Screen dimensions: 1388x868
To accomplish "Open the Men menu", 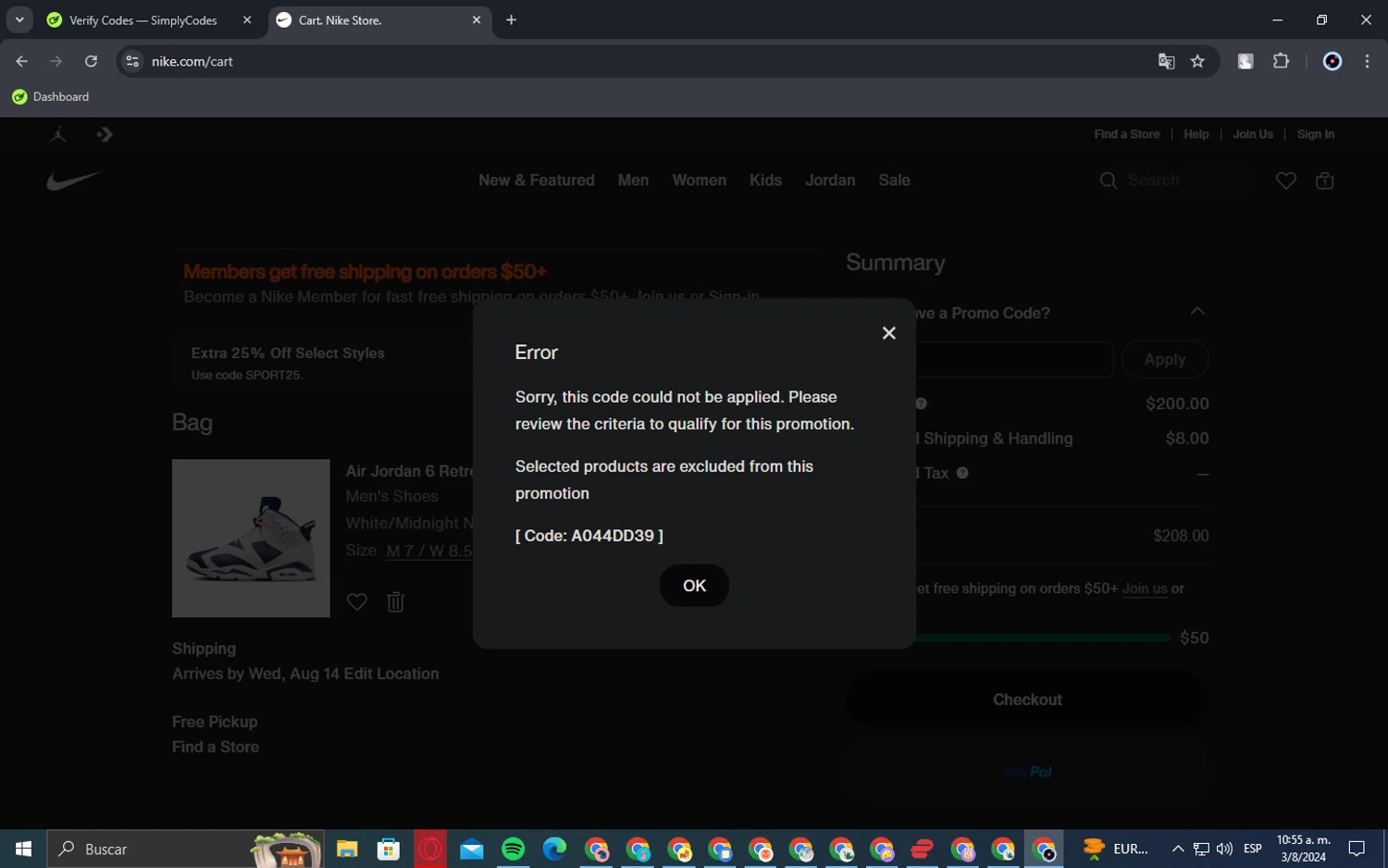I will [633, 180].
